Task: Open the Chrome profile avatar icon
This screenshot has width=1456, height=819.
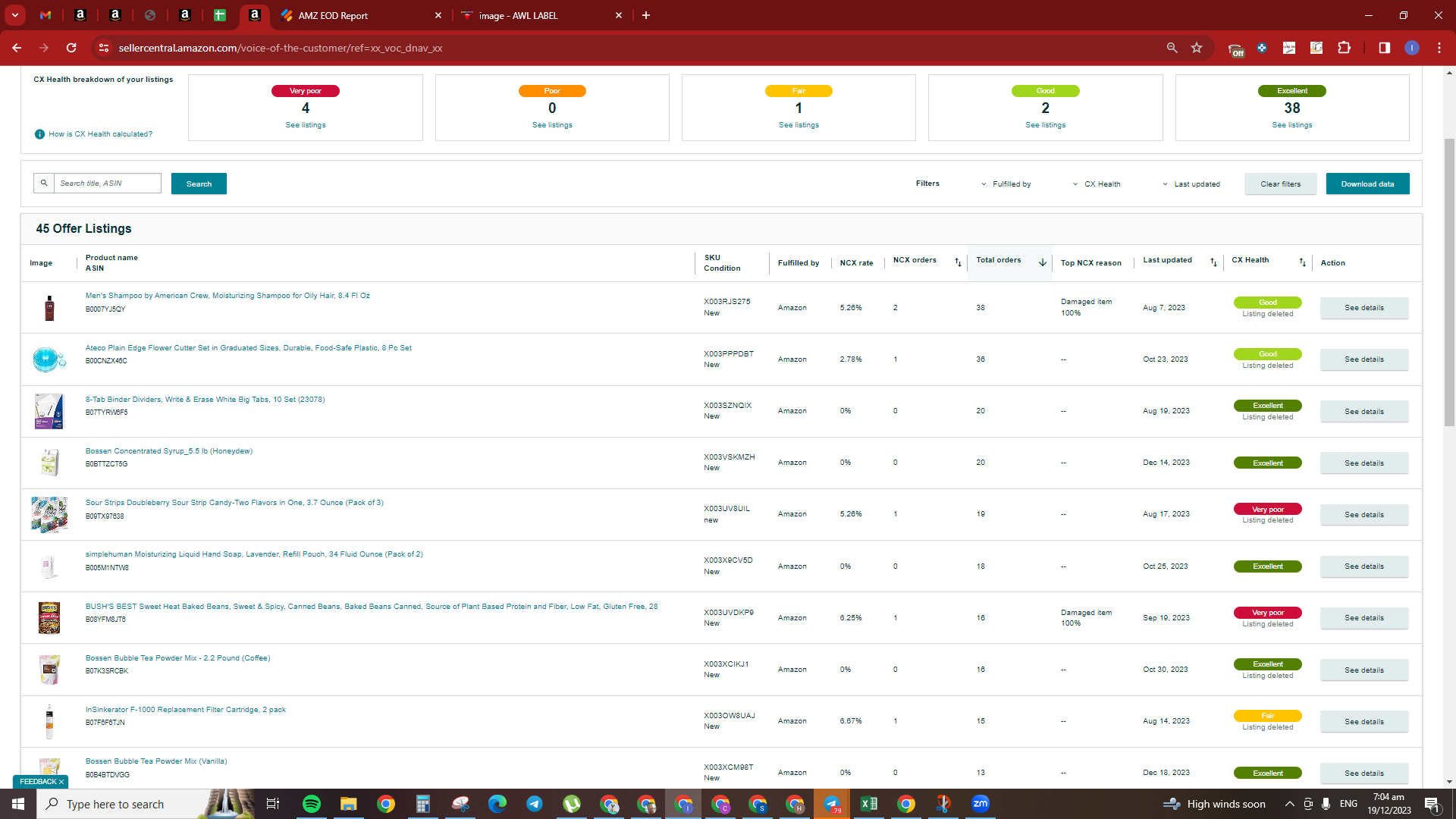Action: pos(1411,48)
